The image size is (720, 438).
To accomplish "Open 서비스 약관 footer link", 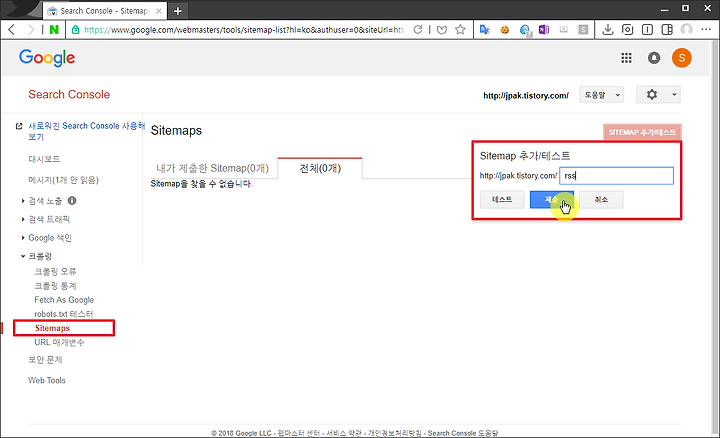I will pyautogui.click(x=344, y=433).
